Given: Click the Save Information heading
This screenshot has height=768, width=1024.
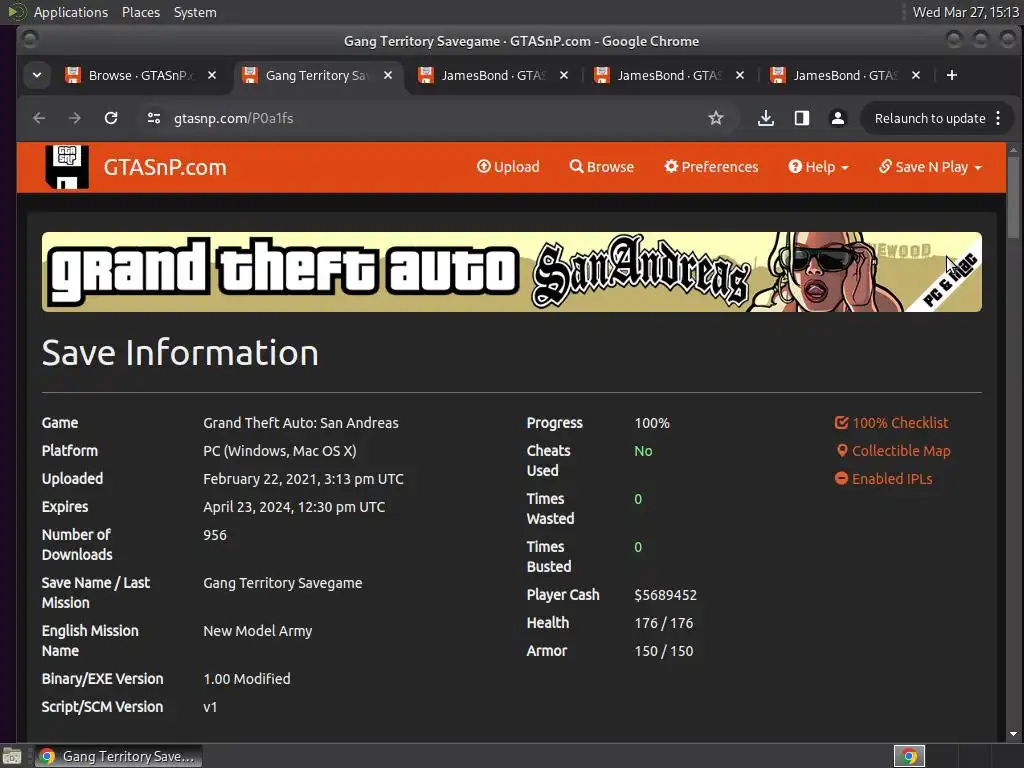Looking at the screenshot, I should (180, 353).
